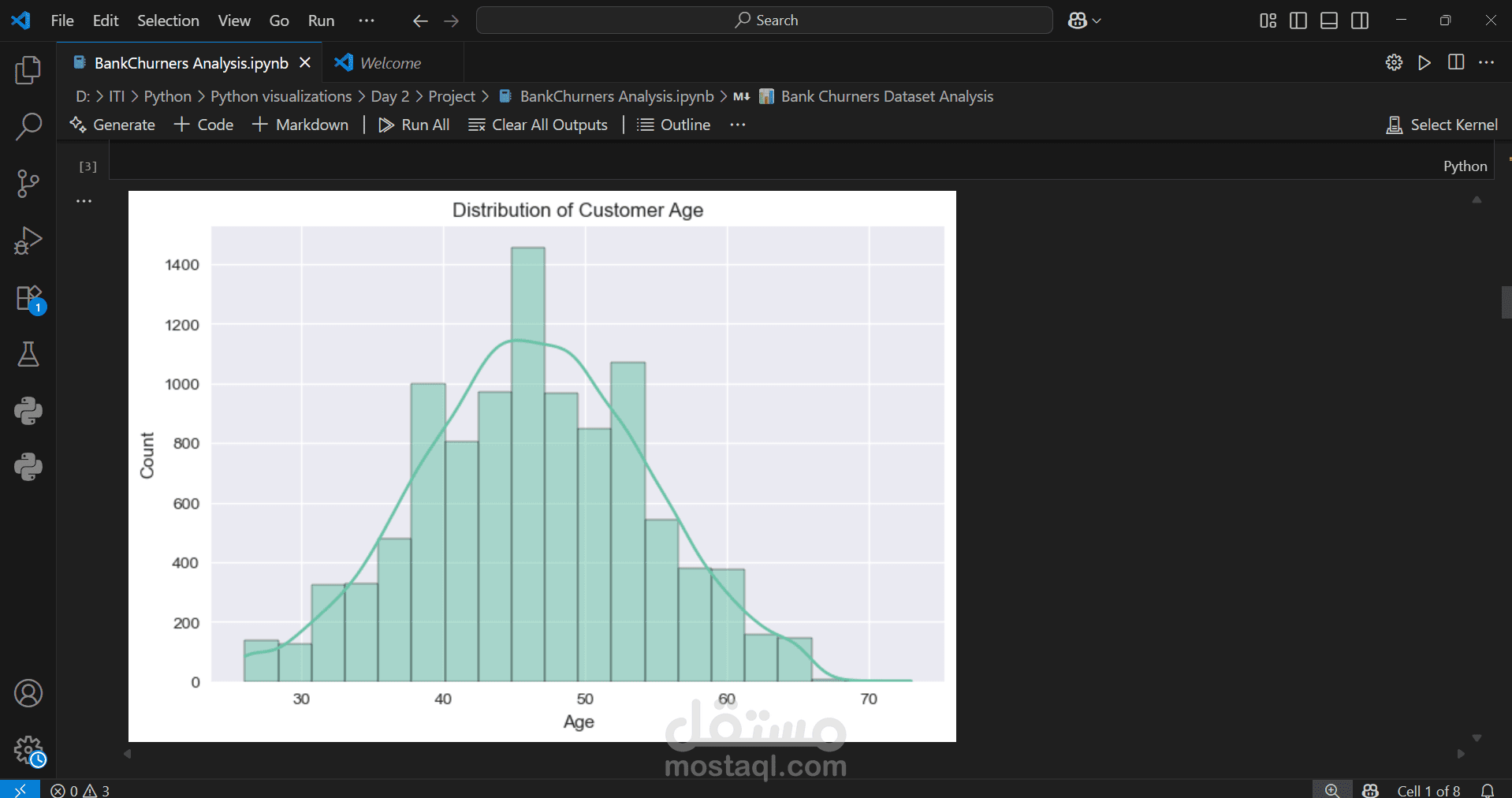This screenshot has height=798, width=1512.
Task: Open the Selection menu
Action: [x=168, y=21]
